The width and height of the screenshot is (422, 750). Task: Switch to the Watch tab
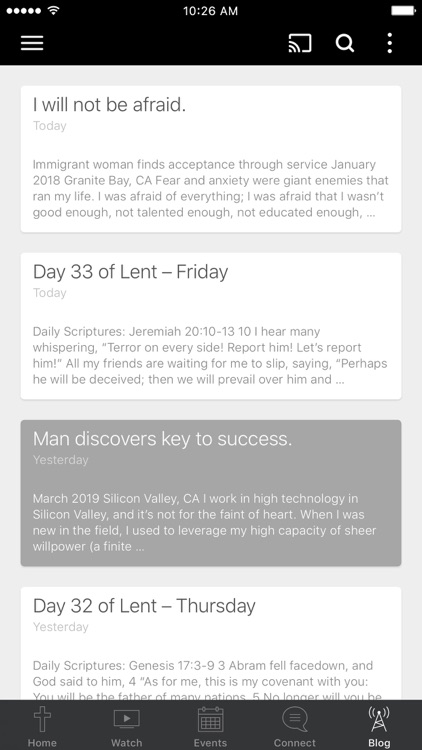tap(126, 726)
